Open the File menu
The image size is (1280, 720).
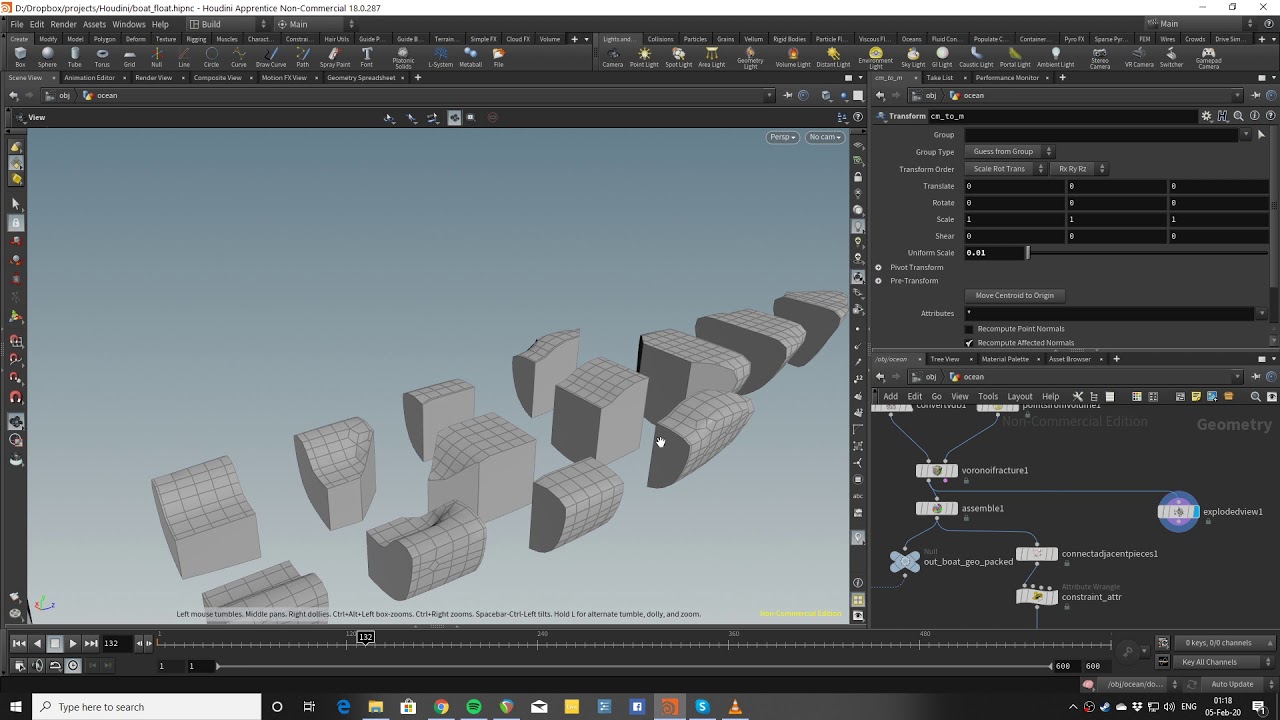coord(17,24)
